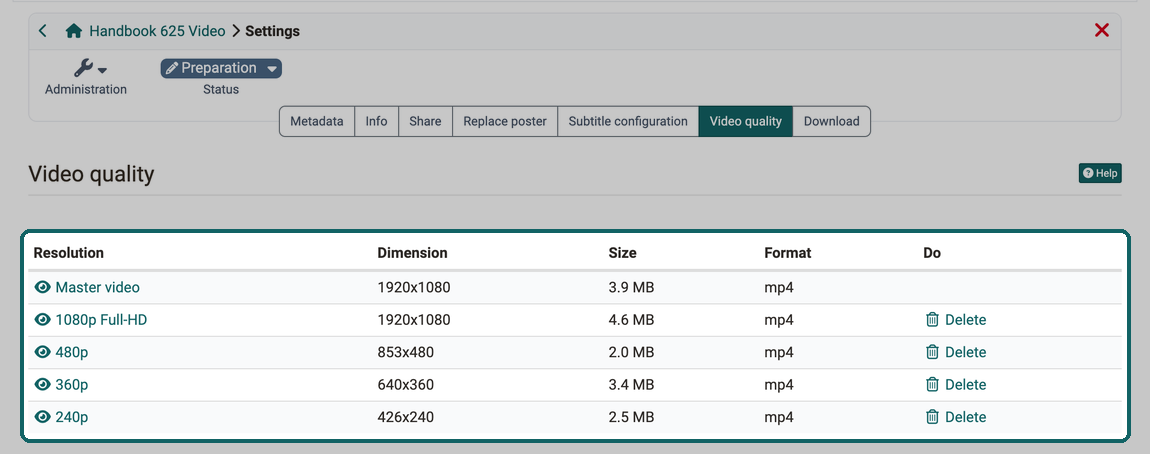Screen dimensions: 1150x454
Task: Click the 853x480 dimension cell
Action: (406, 352)
